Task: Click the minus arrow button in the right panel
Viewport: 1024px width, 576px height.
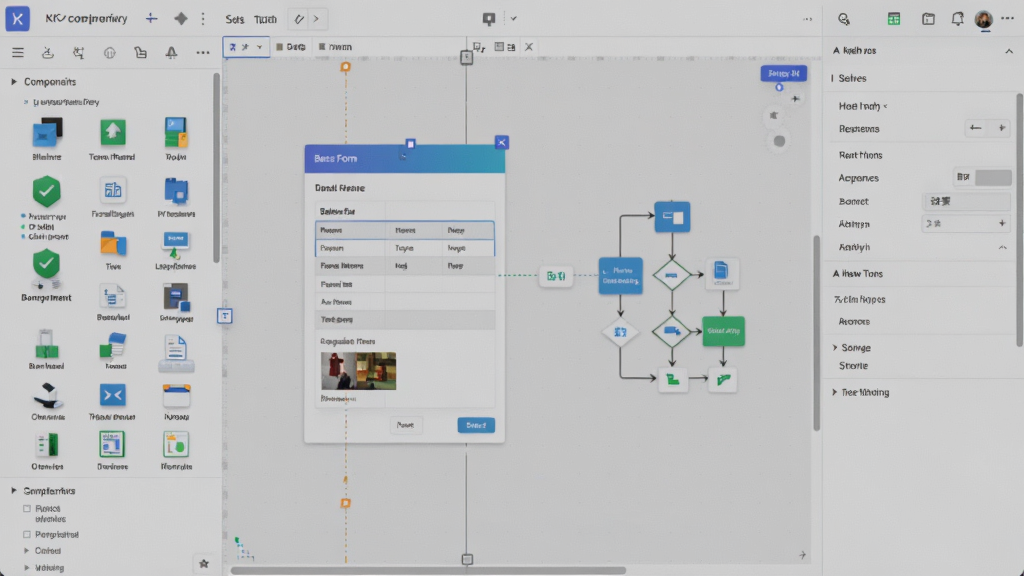Action: [976, 129]
